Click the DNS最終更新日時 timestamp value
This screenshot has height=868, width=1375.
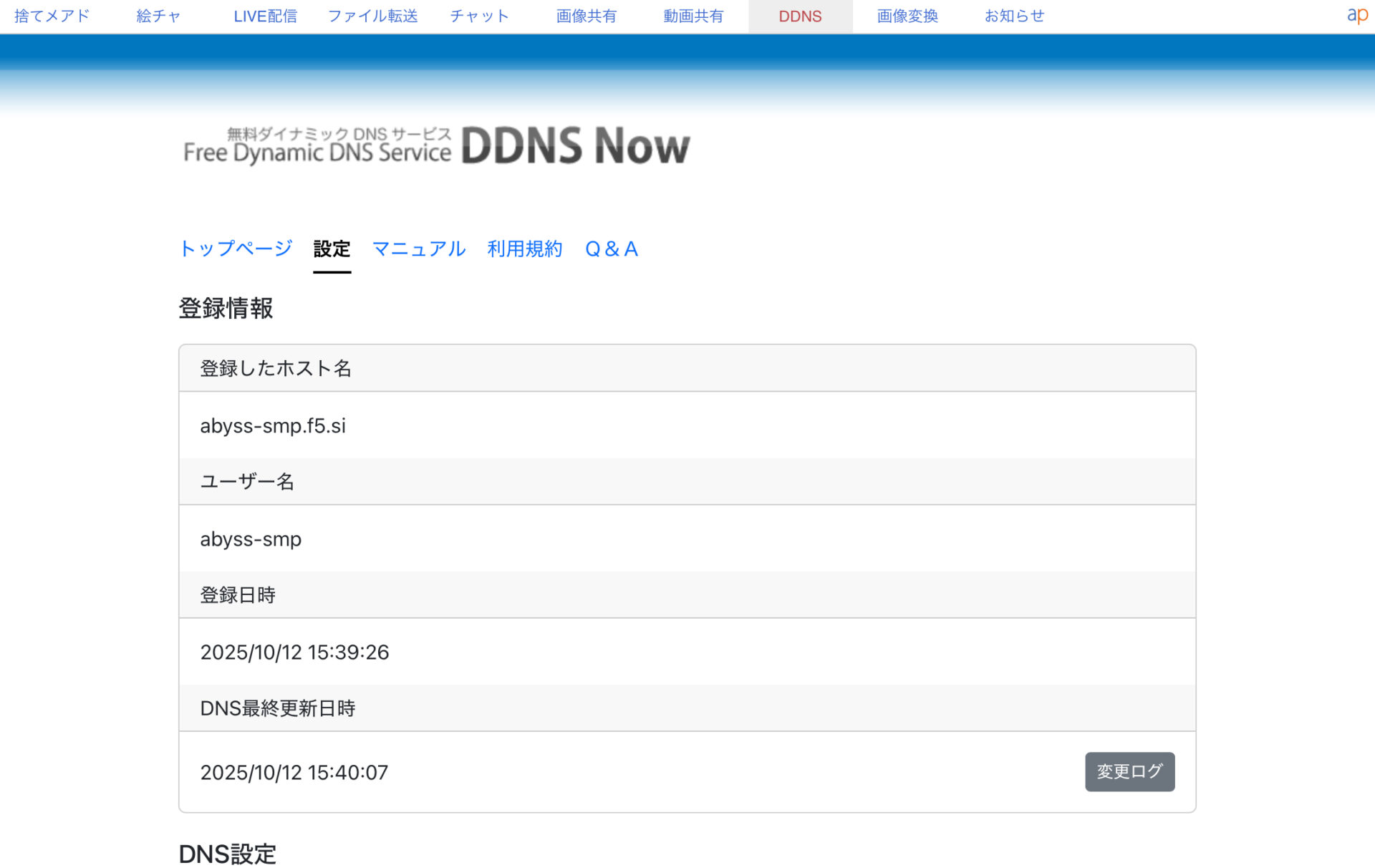[294, 772]
